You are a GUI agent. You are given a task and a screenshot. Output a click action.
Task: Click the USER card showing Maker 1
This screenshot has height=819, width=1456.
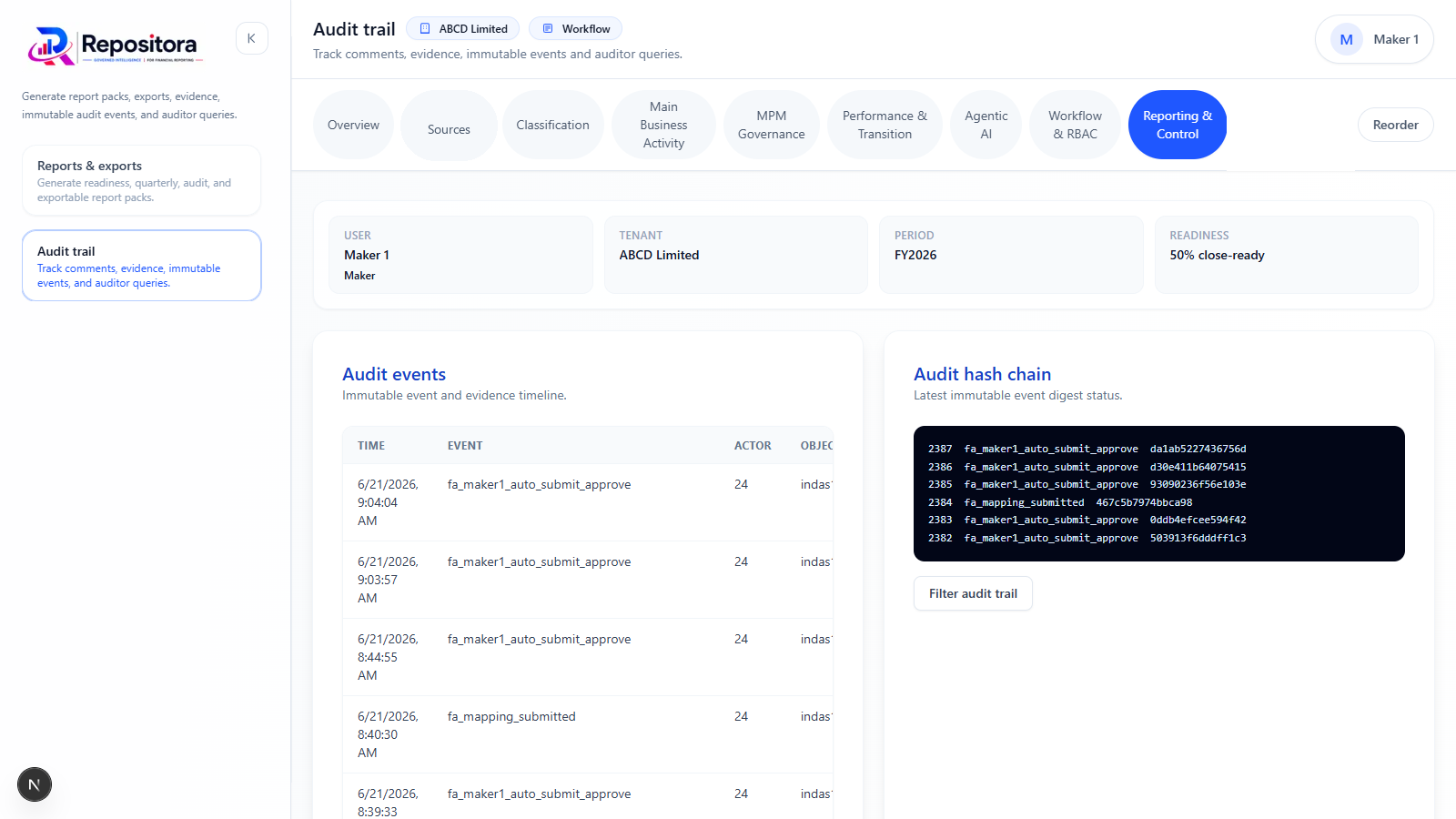(x=460, y=255)
